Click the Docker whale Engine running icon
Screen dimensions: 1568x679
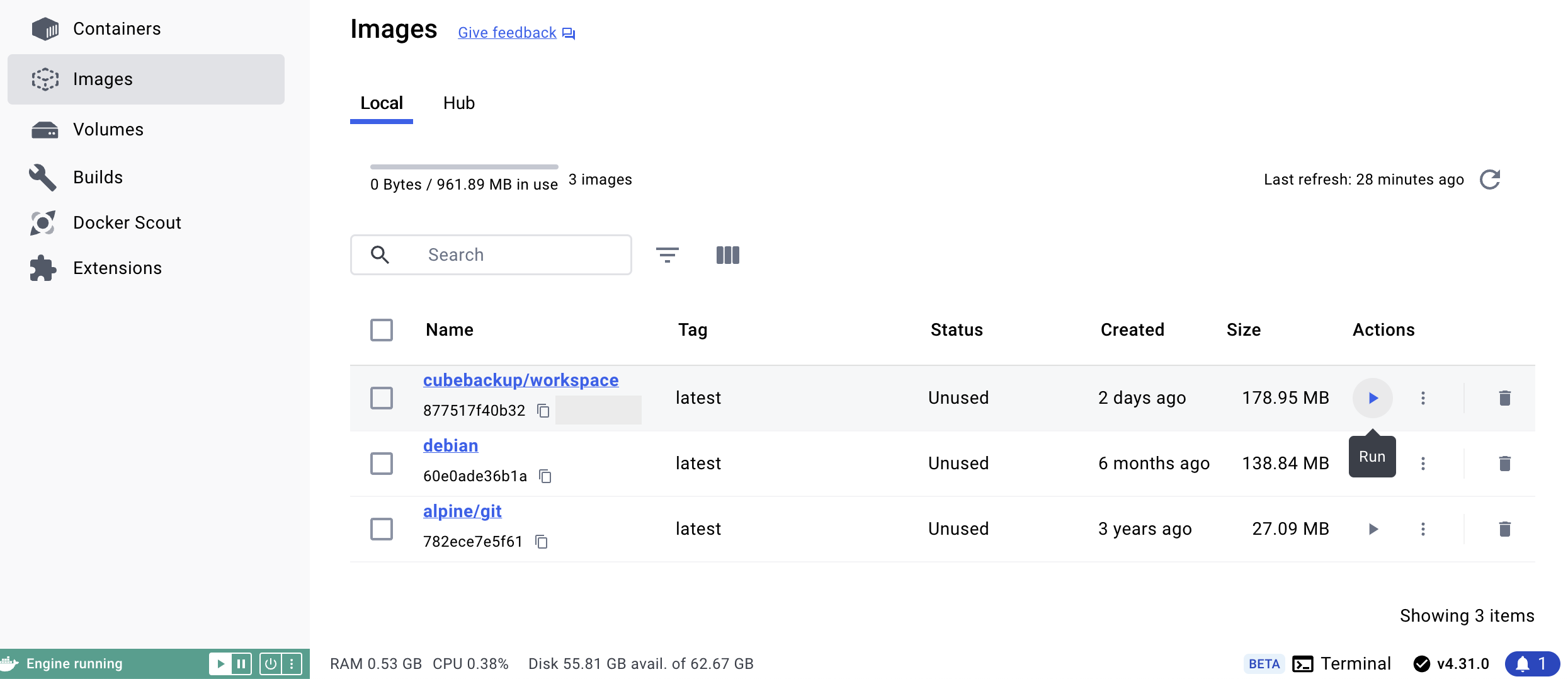click(x=9, y=664)
